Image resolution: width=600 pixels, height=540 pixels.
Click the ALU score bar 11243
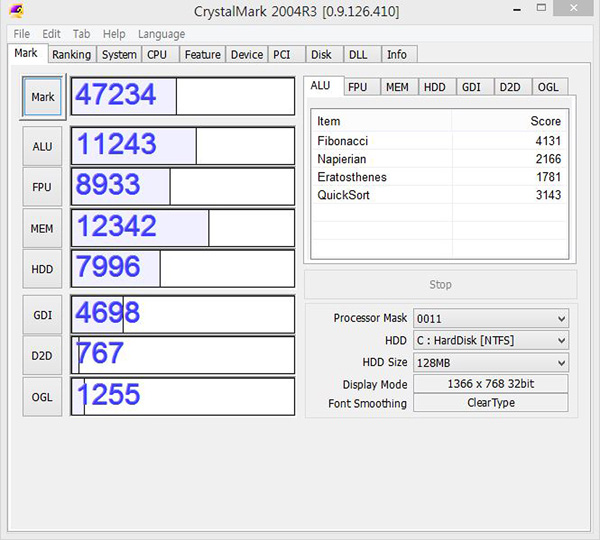click(x=183, y=146)
